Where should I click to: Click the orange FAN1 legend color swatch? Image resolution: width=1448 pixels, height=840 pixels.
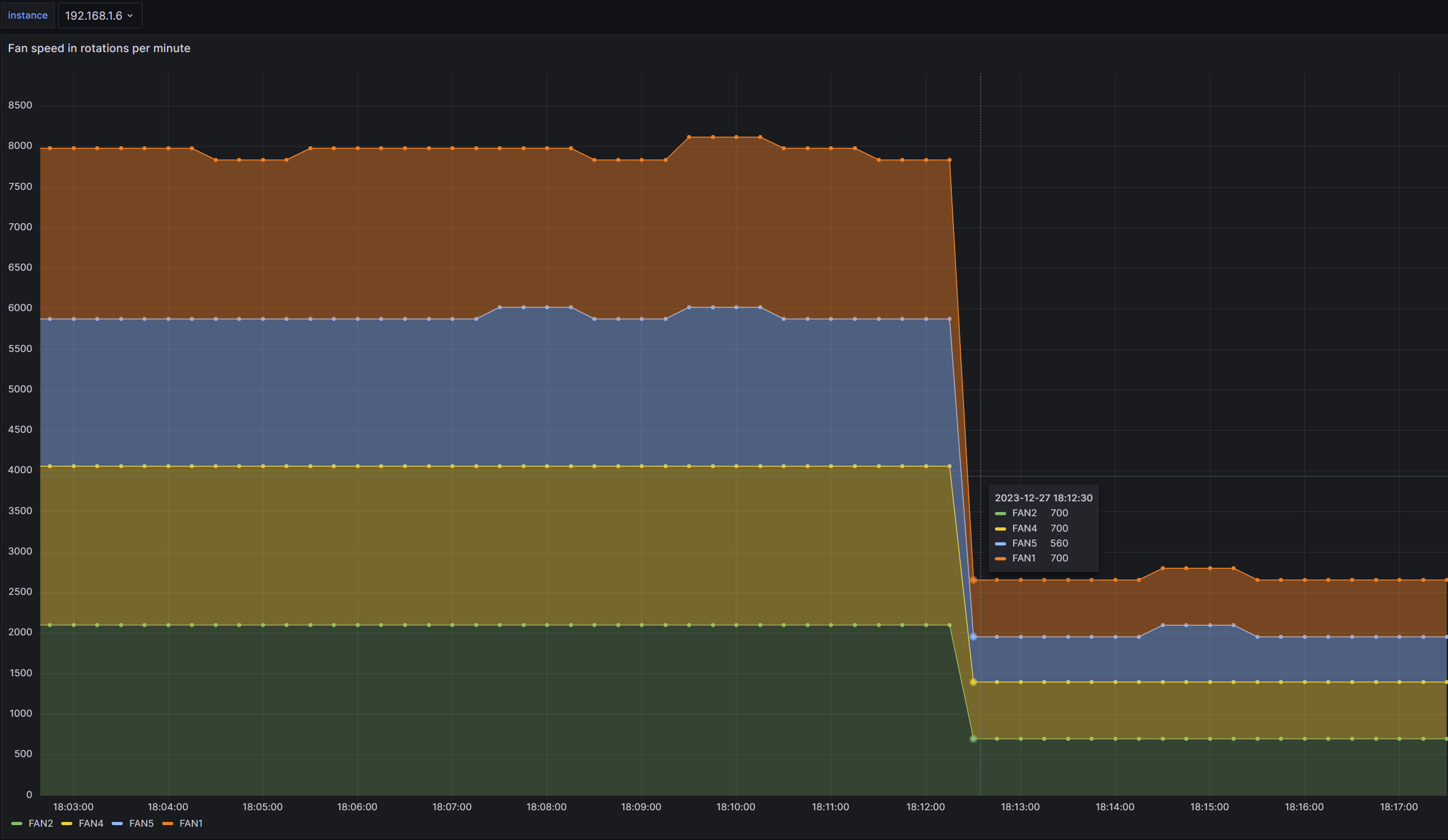[x=168, y=824]
